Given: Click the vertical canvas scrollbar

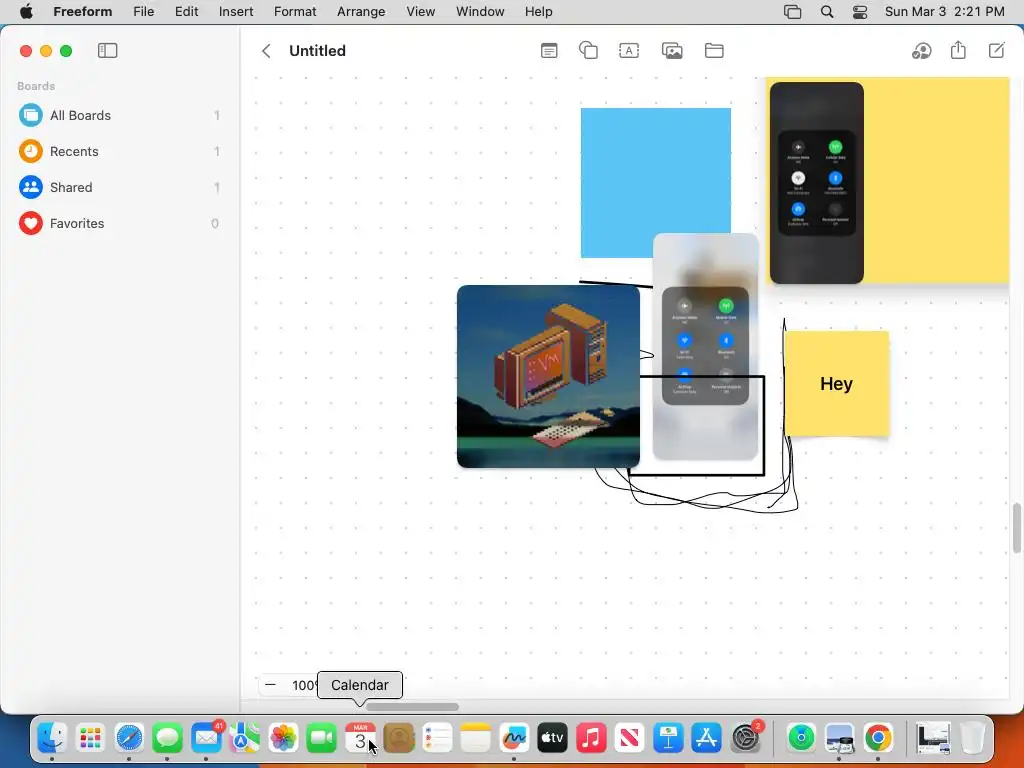Looking at the screenshot, I should click(x=1016, y=528).
